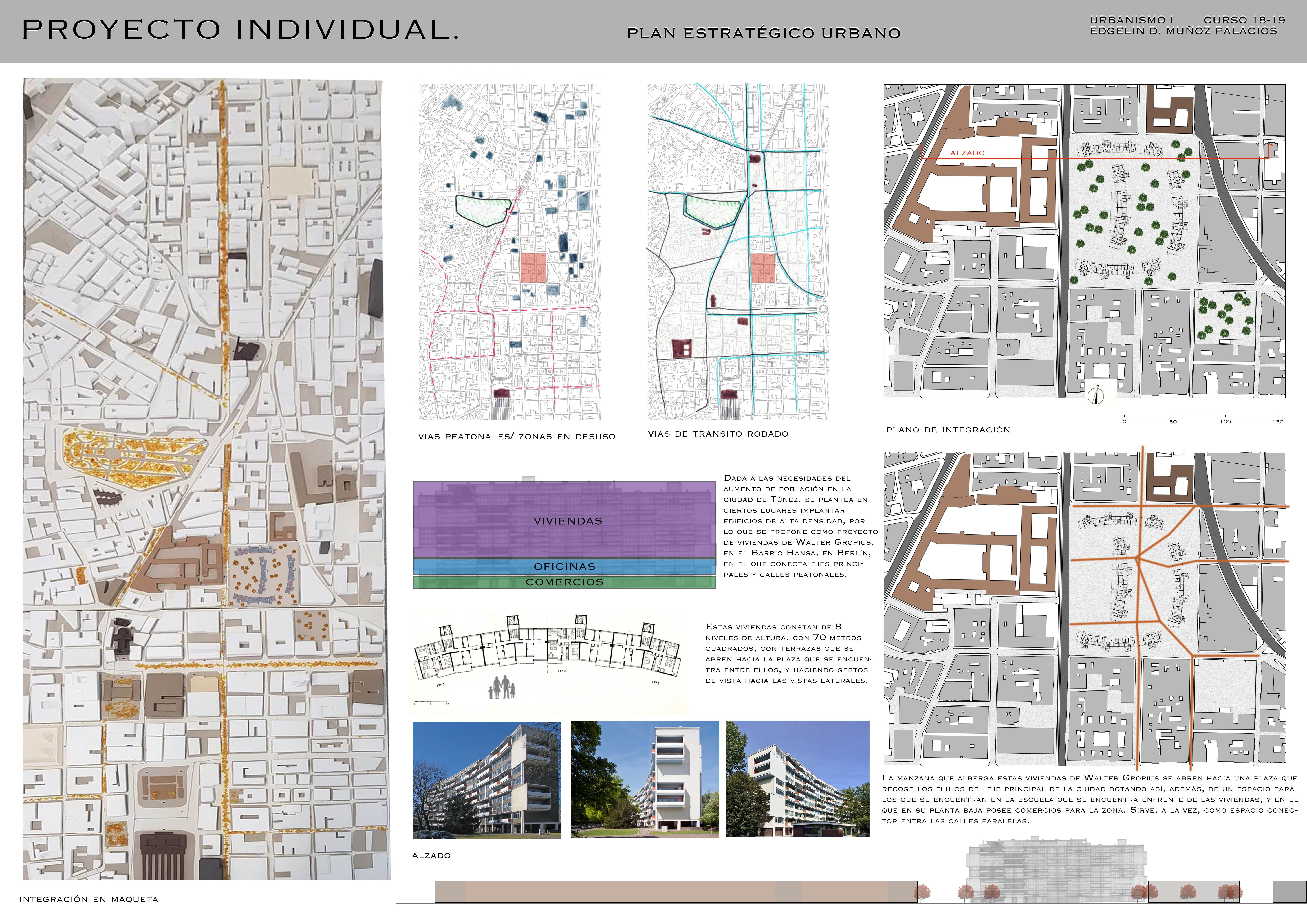1307x924 pixels.
Task: Select first Gropius building photo with bare tree
Action: coord(487,780)
